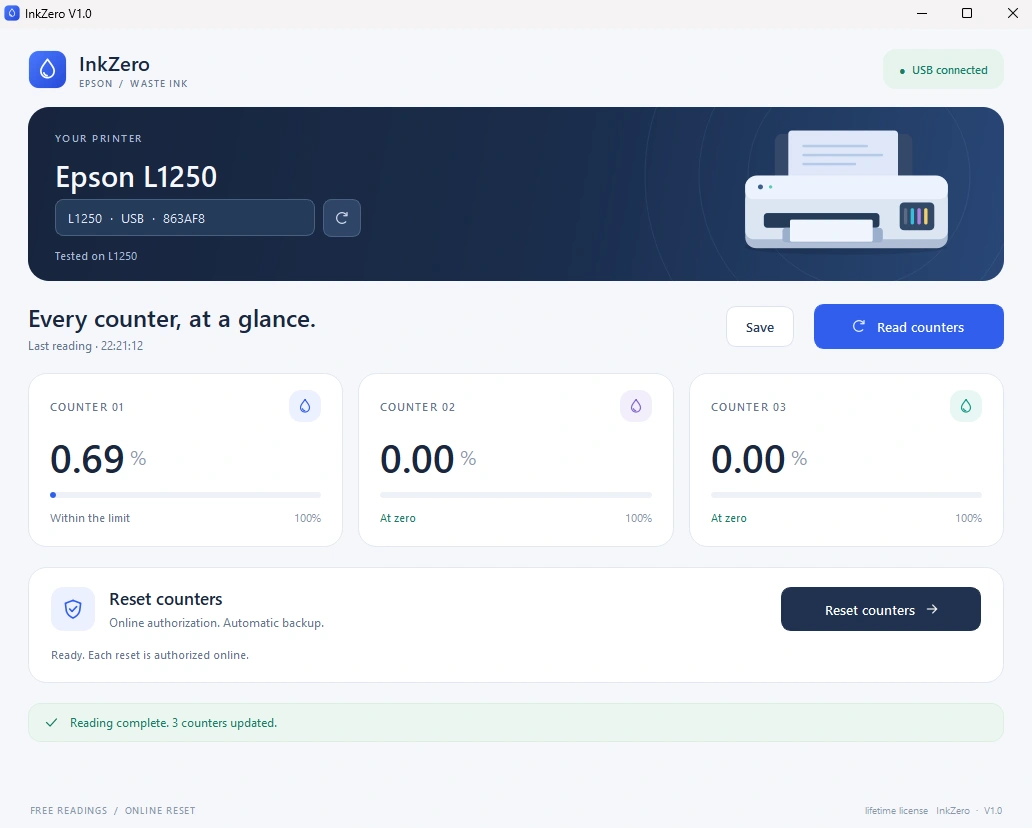Click 'At zero' text under Counter 02

pyautogui.click(x=398, y=518)
